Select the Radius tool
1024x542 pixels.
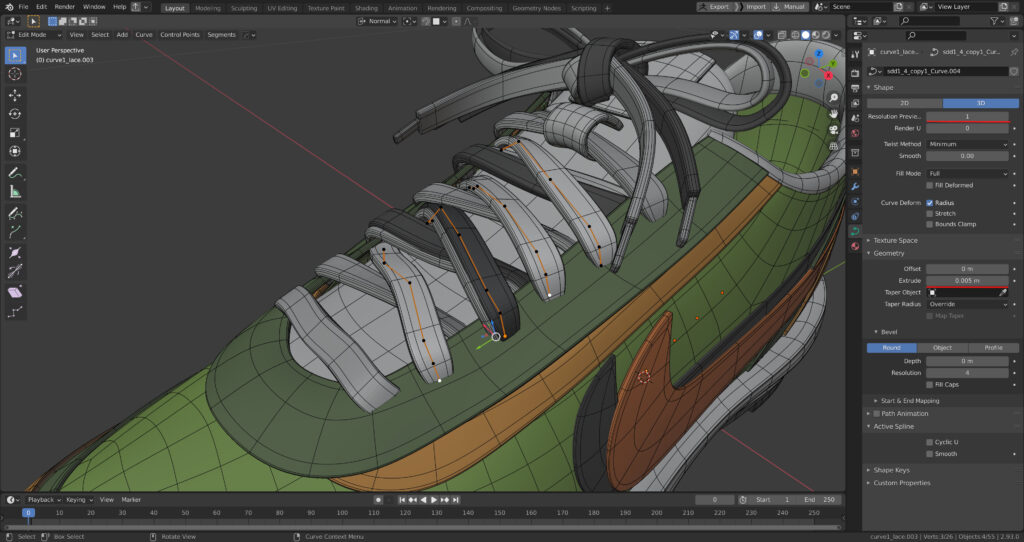(x=15, y=253)
